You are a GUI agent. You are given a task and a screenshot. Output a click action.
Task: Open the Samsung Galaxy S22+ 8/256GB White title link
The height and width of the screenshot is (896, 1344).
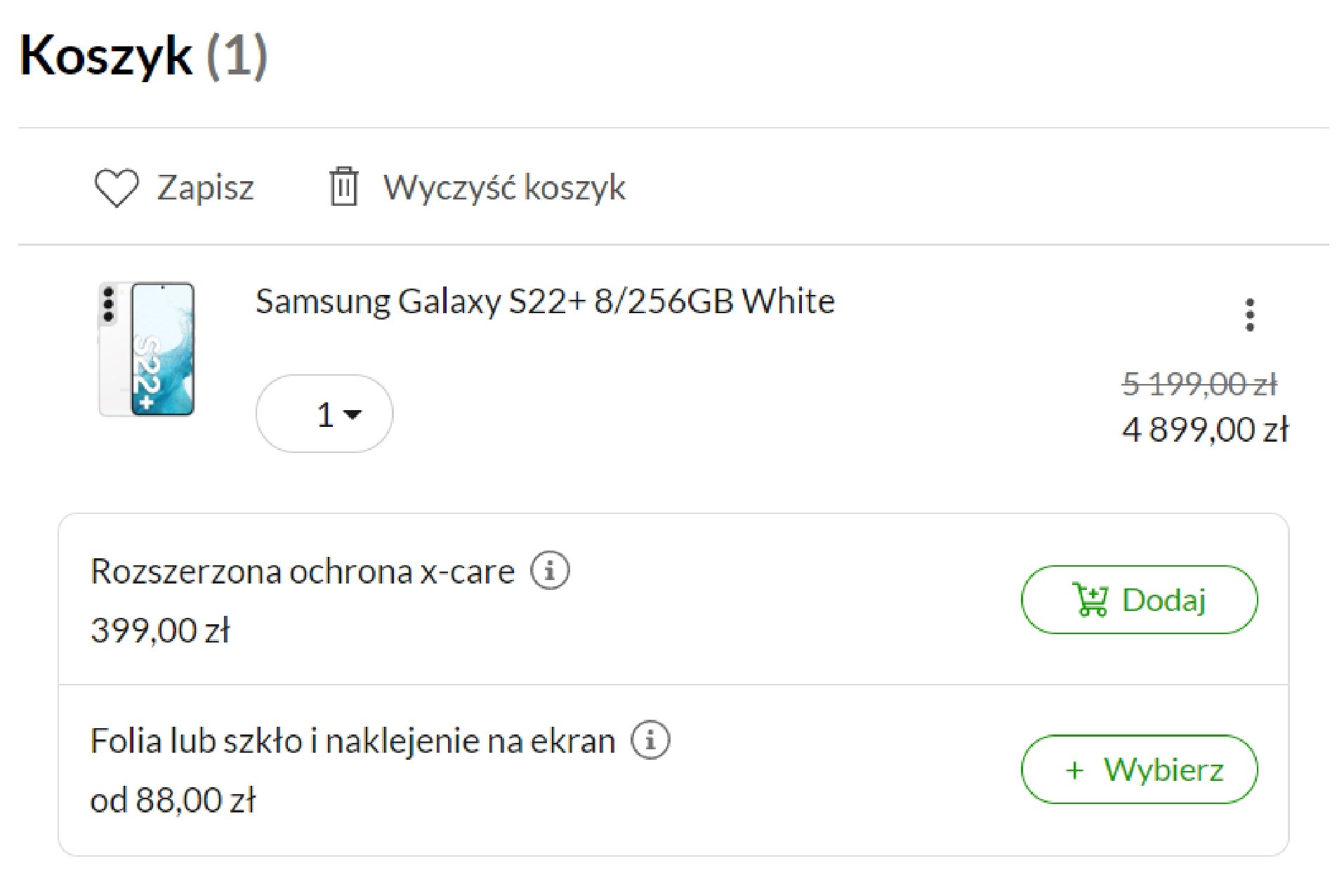(545, 301)
